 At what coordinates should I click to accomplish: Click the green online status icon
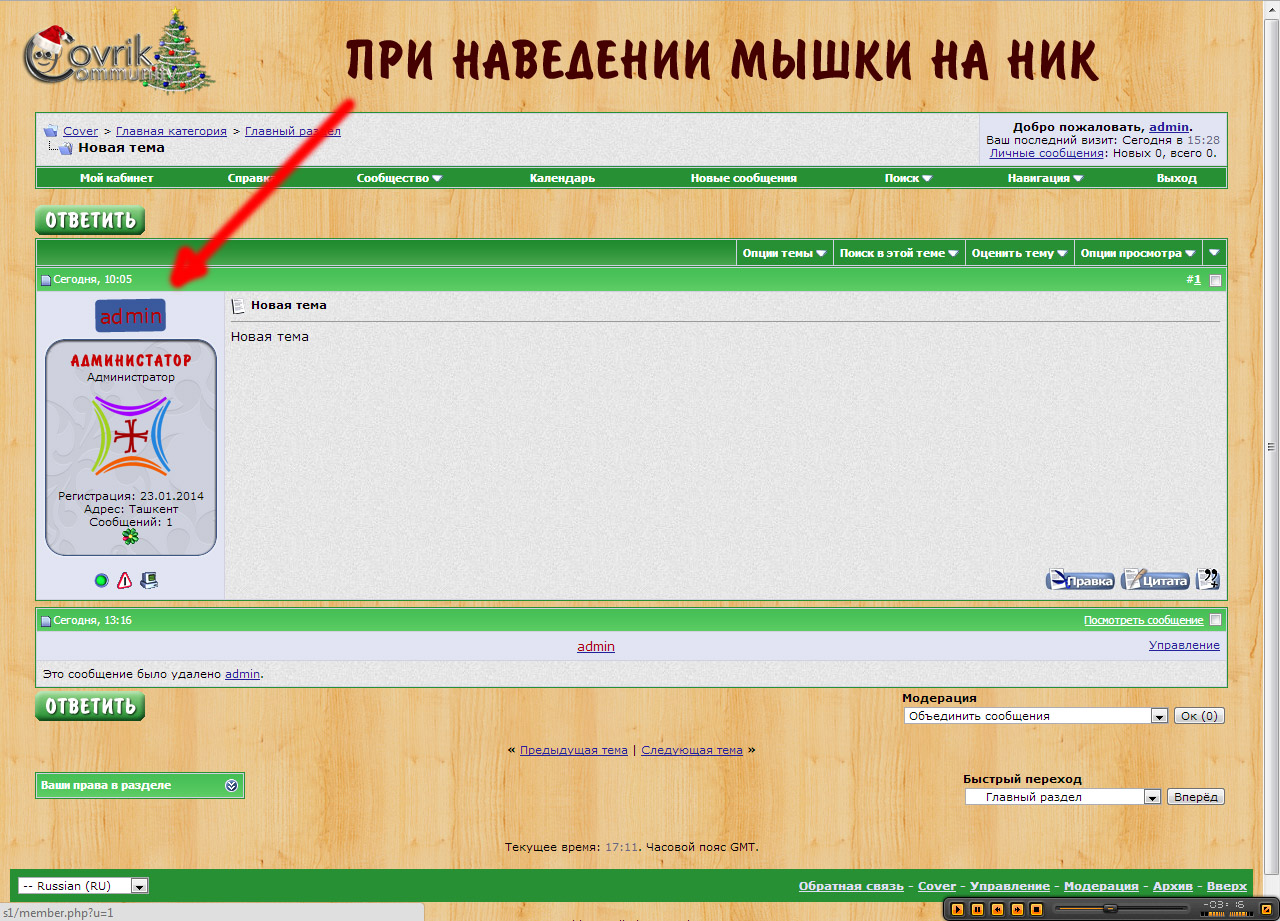[x=101, y=580]
